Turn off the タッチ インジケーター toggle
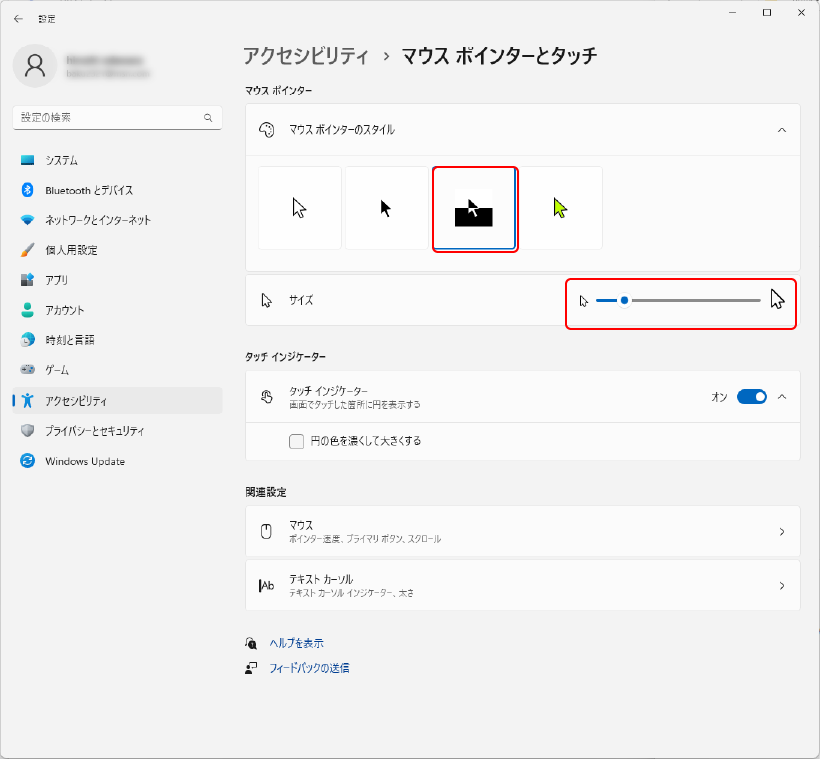Image resolution: width=820 pixels, height=759 pixels. [x=751, y=397]
